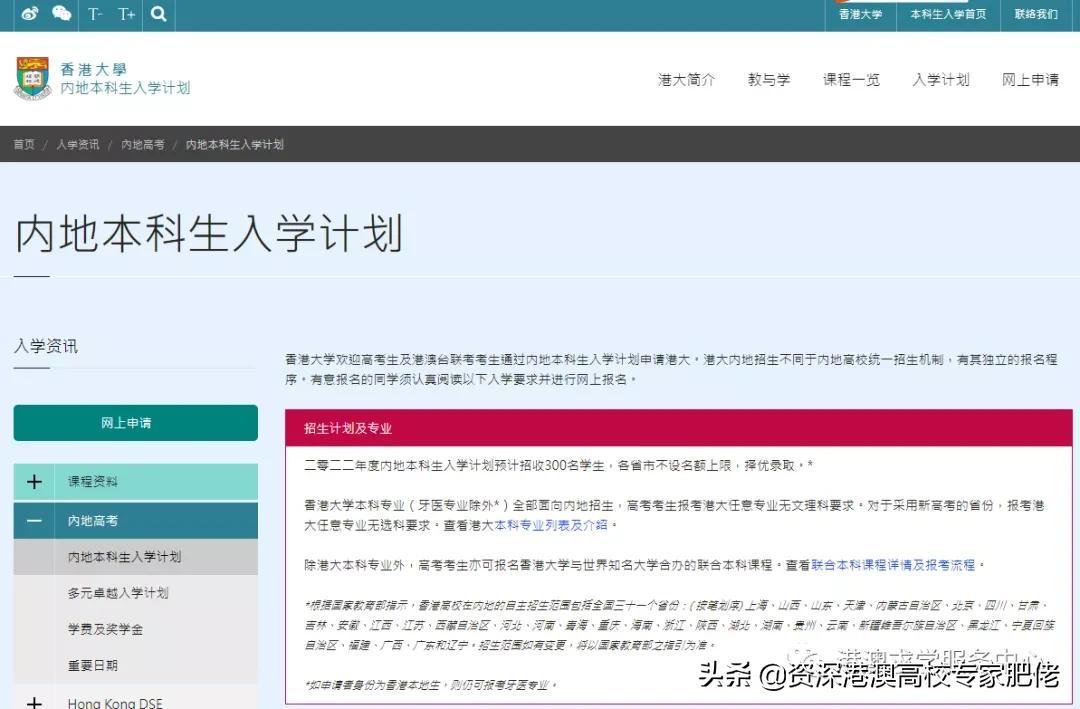The image size is (1080, 709).
Task: Open the search magnifier icon
Action: click(x=158, y=14)
